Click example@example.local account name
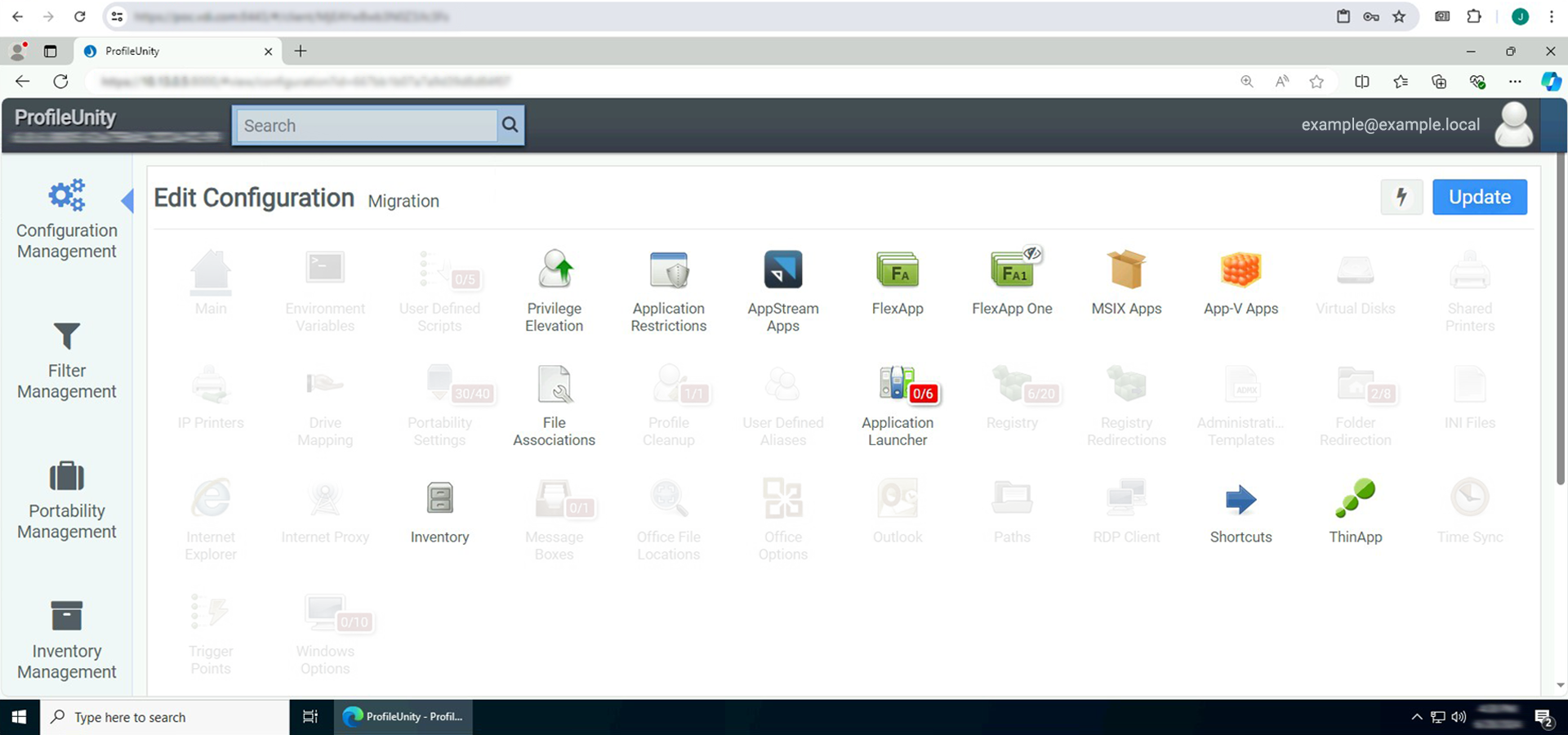1568x735 pixels. pos(1390,124)
